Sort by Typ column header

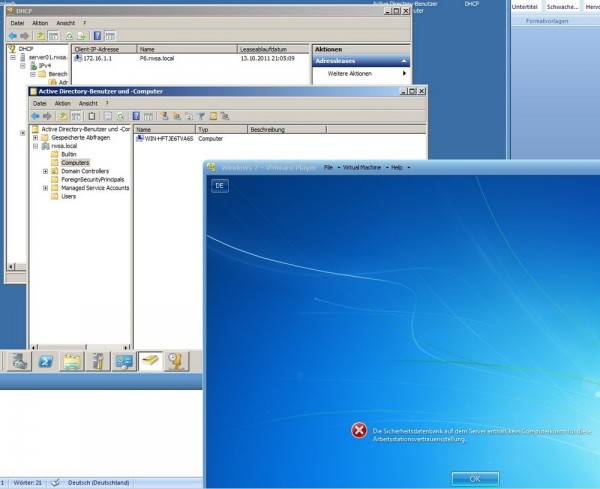[222, 130]
